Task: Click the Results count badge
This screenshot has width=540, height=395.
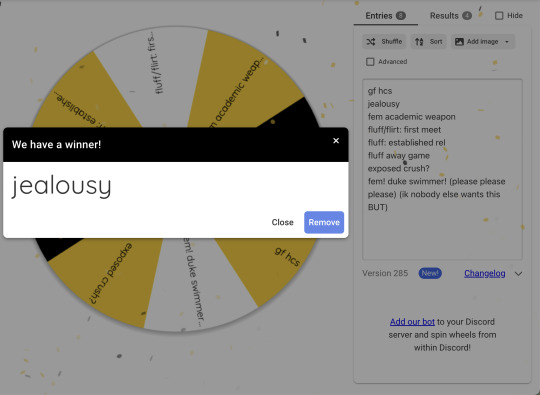Action: [x=467, y=16]
